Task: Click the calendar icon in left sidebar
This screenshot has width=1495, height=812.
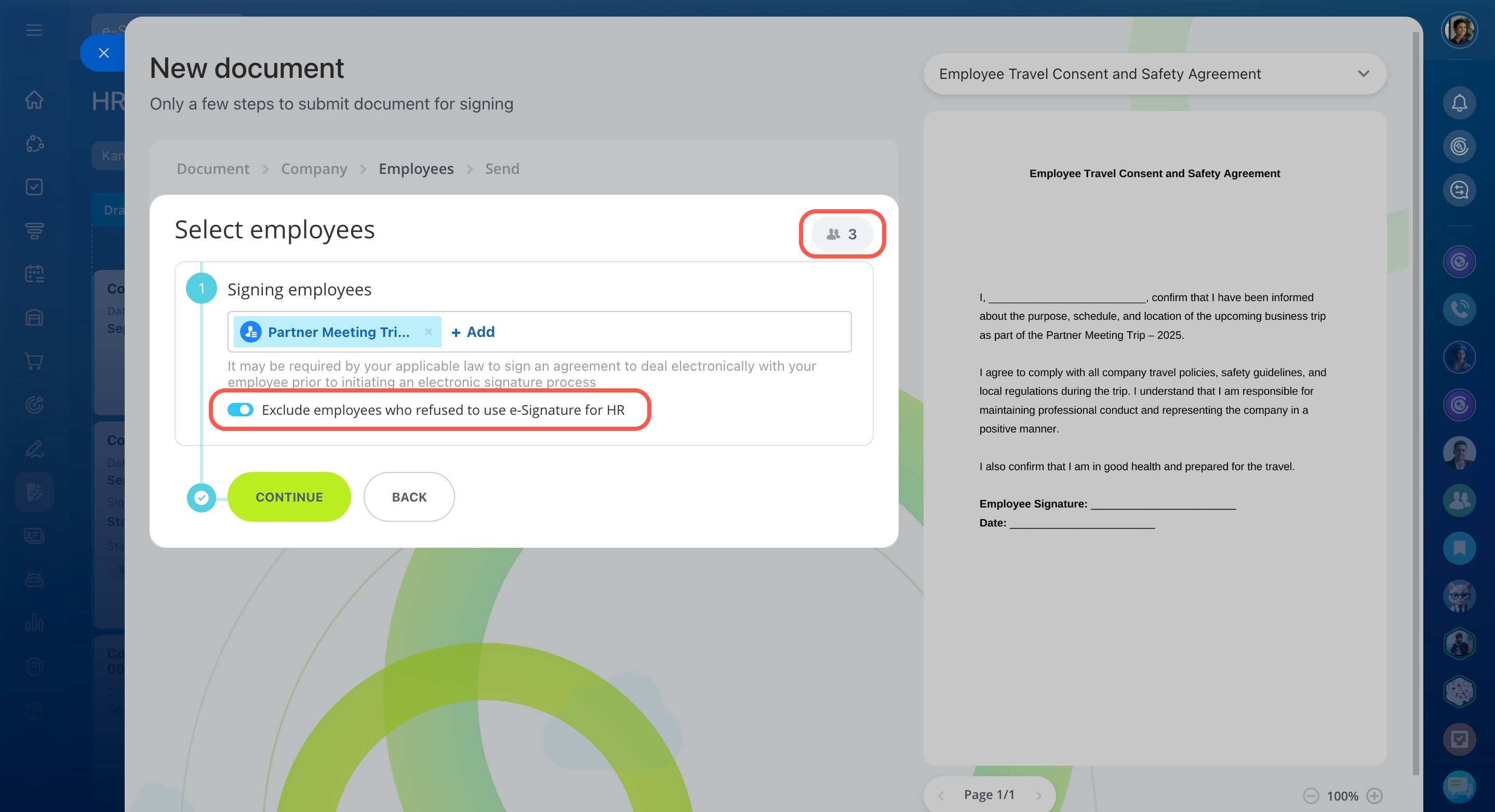Action: 34,274
